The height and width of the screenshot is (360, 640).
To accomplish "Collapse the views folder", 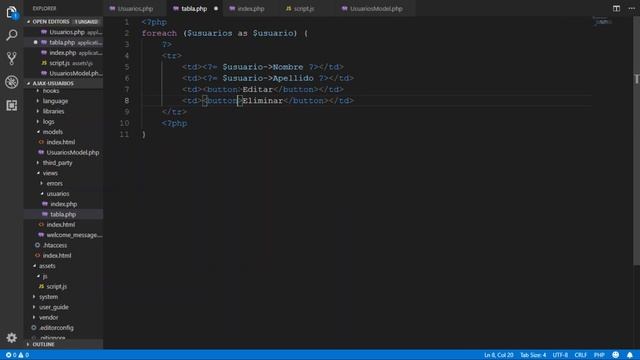I will (63, 173).
